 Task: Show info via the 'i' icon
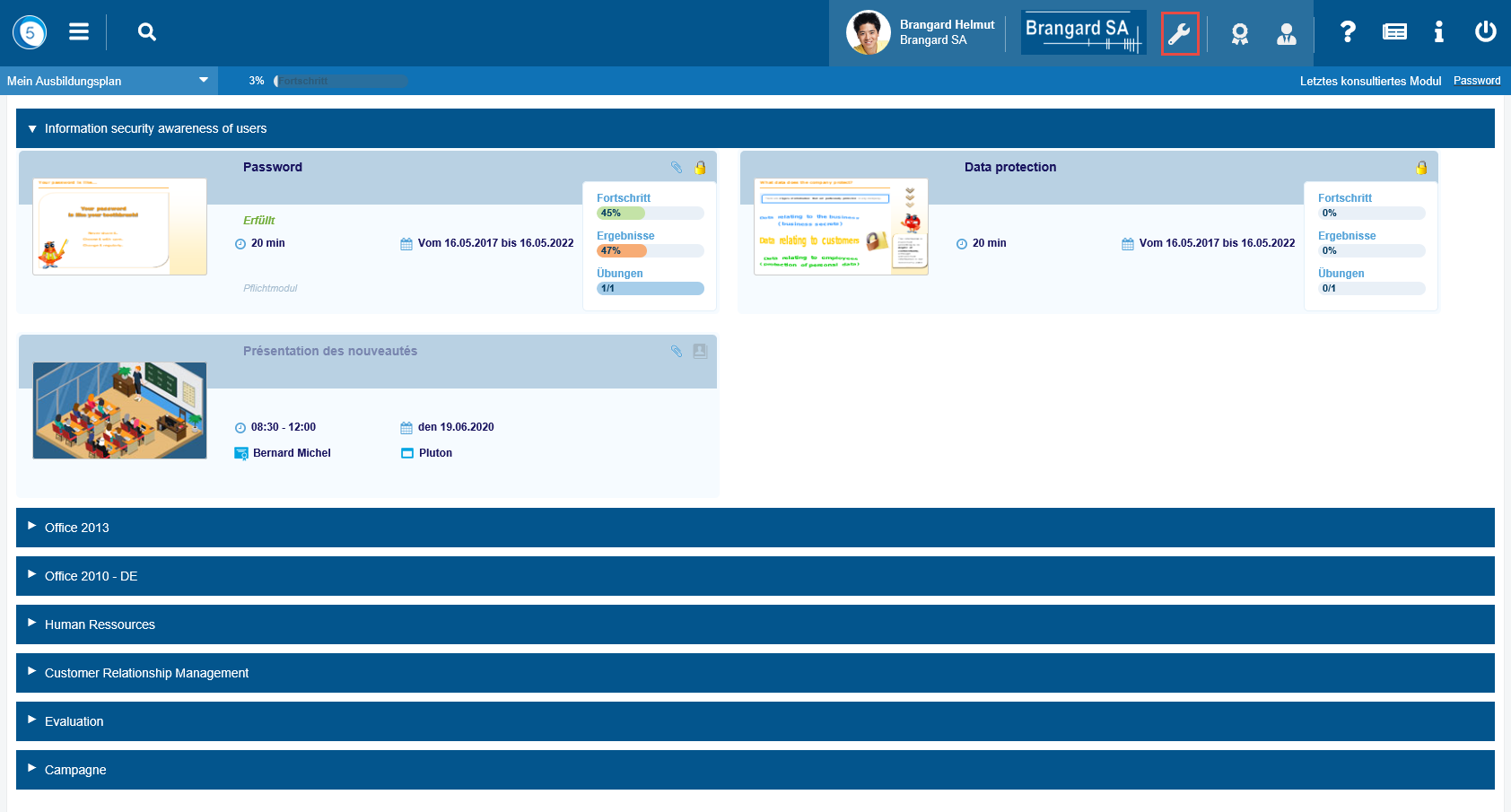pos(1438,32)
